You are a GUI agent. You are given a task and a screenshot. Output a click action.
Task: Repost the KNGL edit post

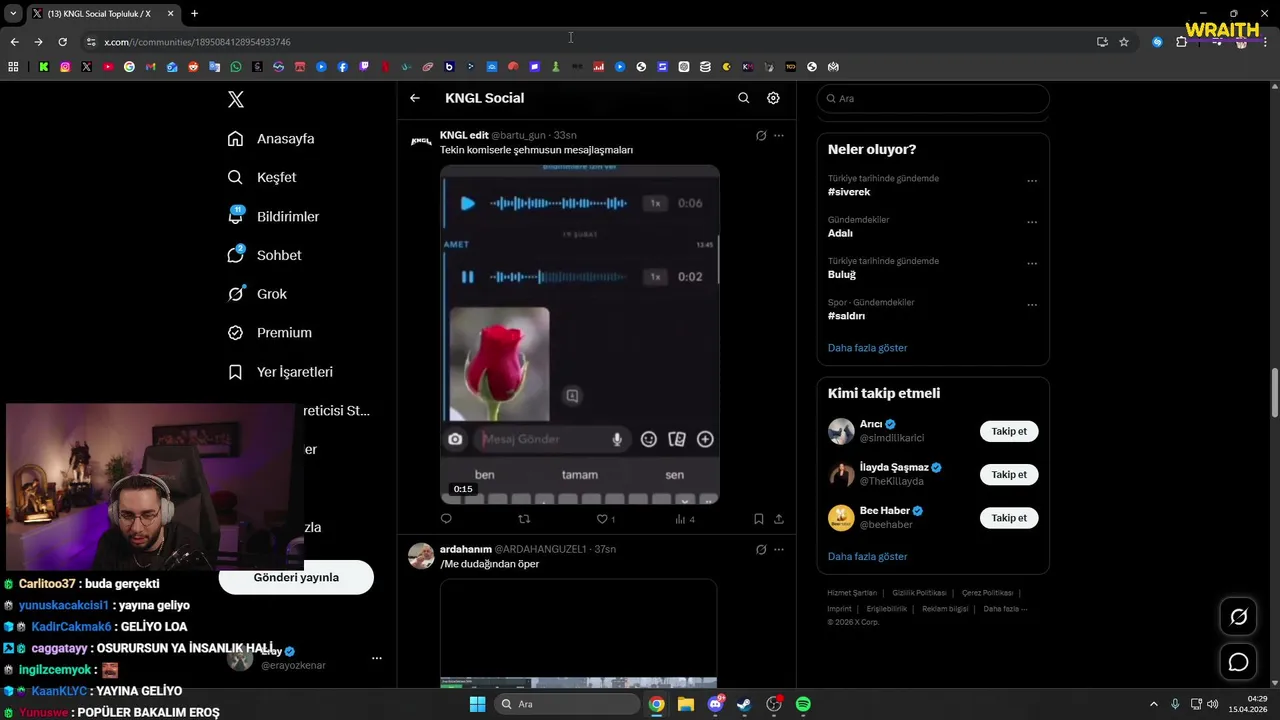point(524,519)
